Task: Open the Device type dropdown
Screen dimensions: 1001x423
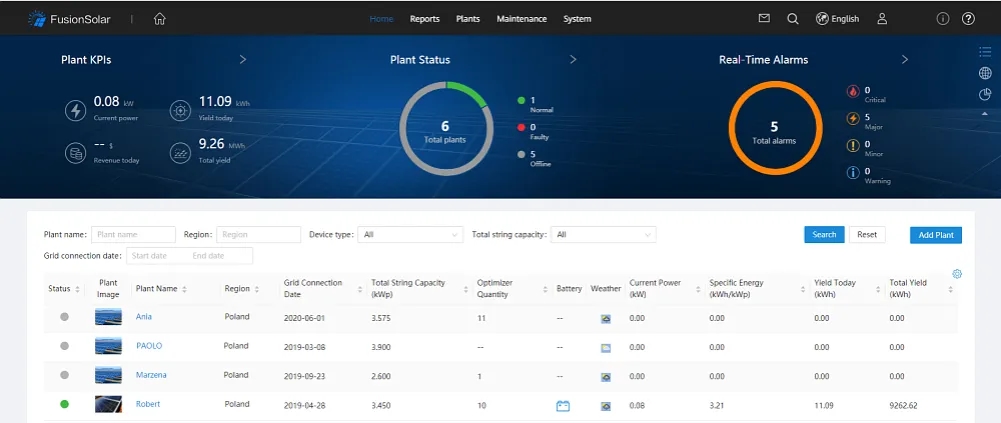Action: (x=409, y=235)
